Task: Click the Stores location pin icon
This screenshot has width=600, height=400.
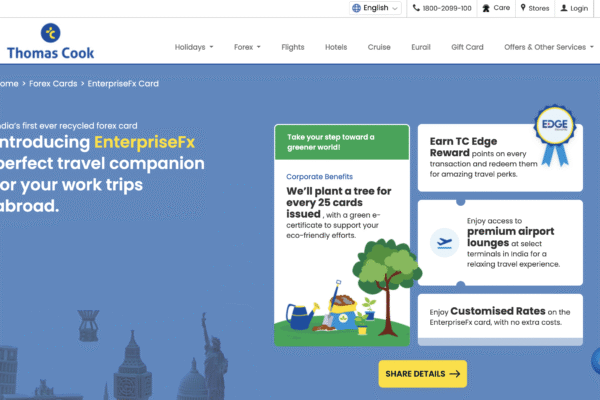Action: (523, 8)
